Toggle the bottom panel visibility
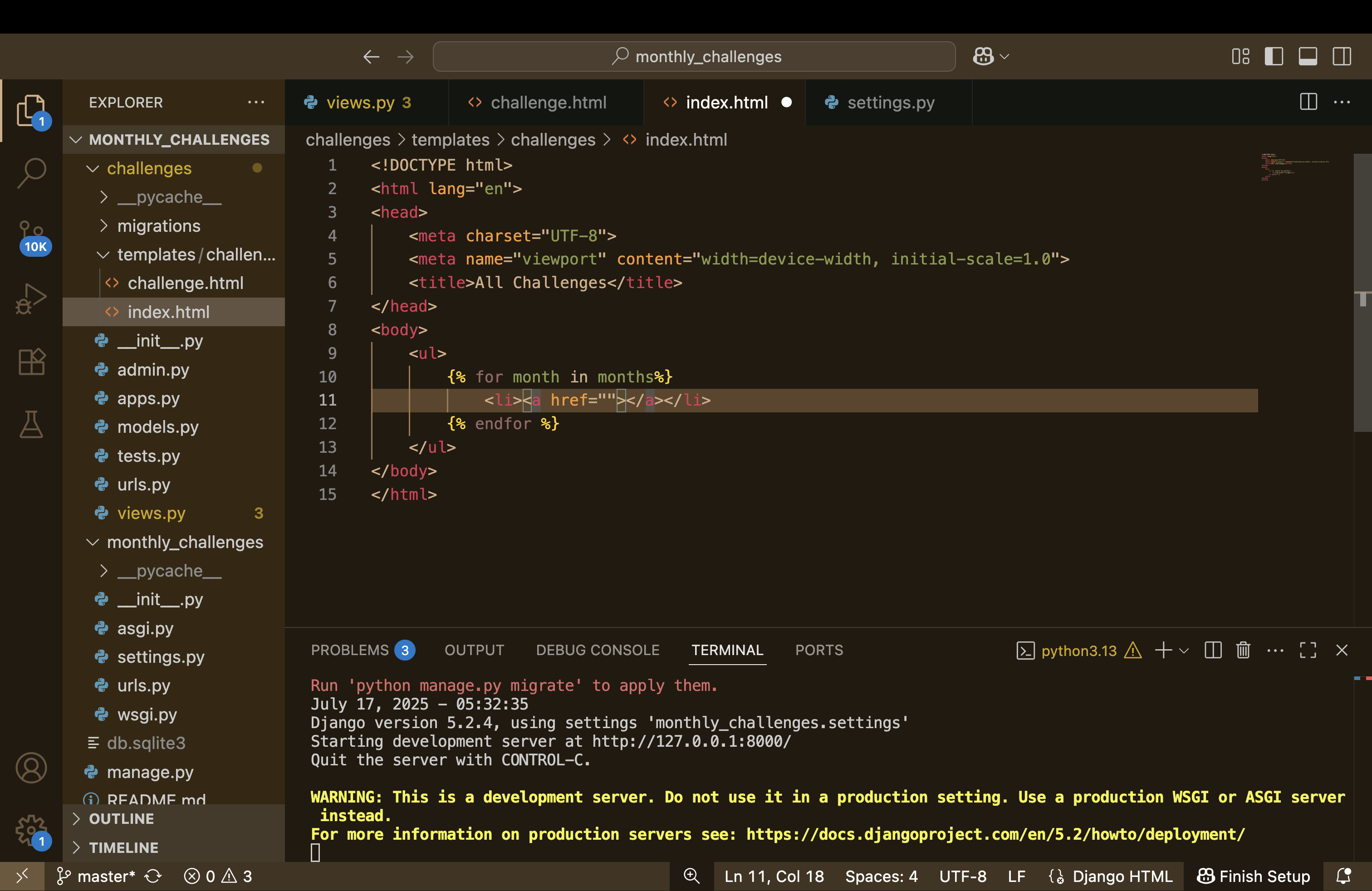Viewport: 1372px width, 891px height. [x=1308, y=56]
